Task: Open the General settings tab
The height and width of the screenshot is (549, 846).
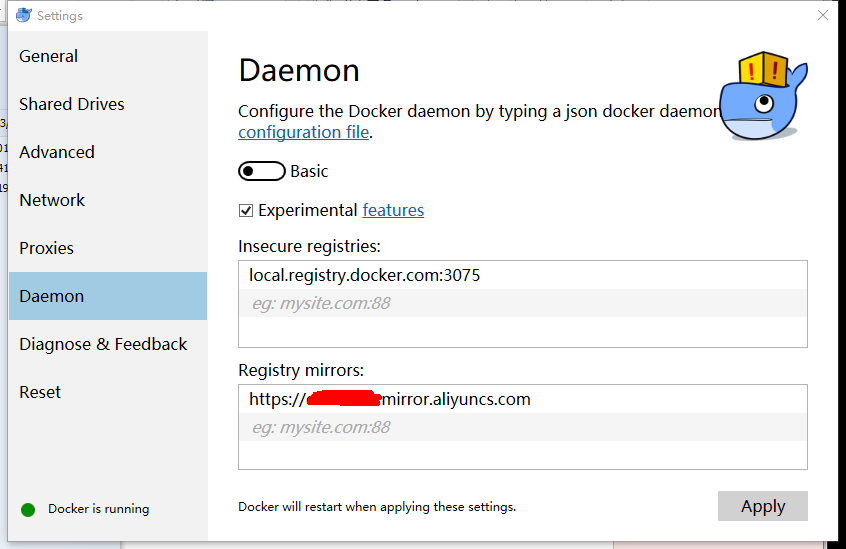Action: [49, 56]
